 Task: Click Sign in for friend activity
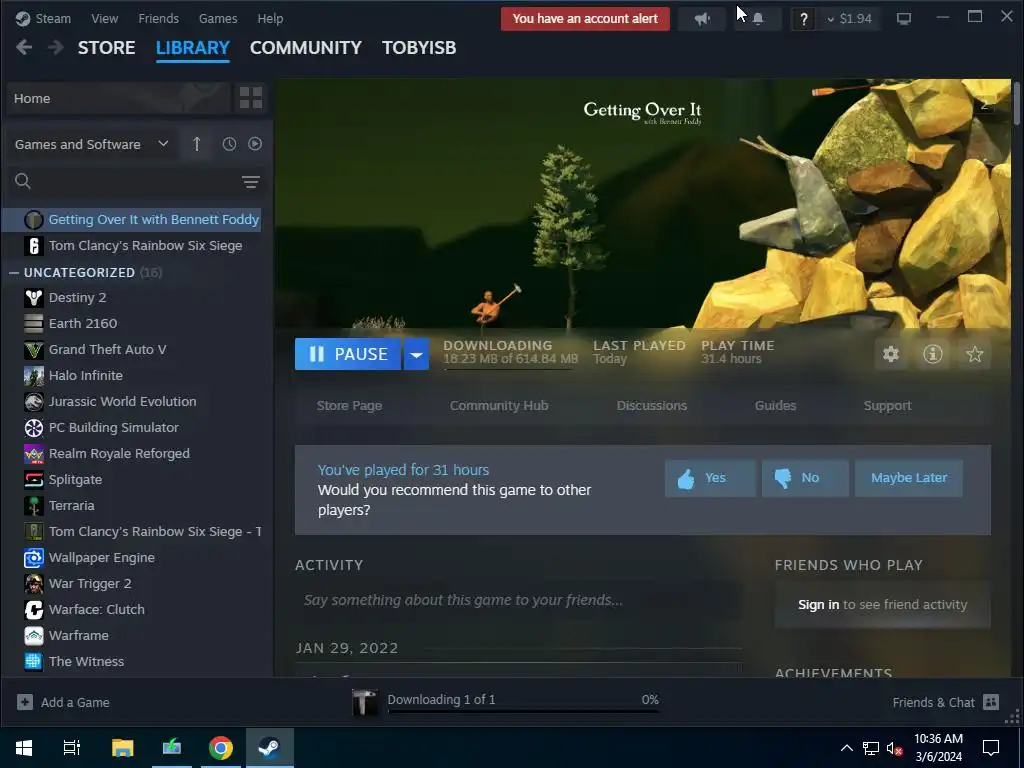click(x=818, y=605)
